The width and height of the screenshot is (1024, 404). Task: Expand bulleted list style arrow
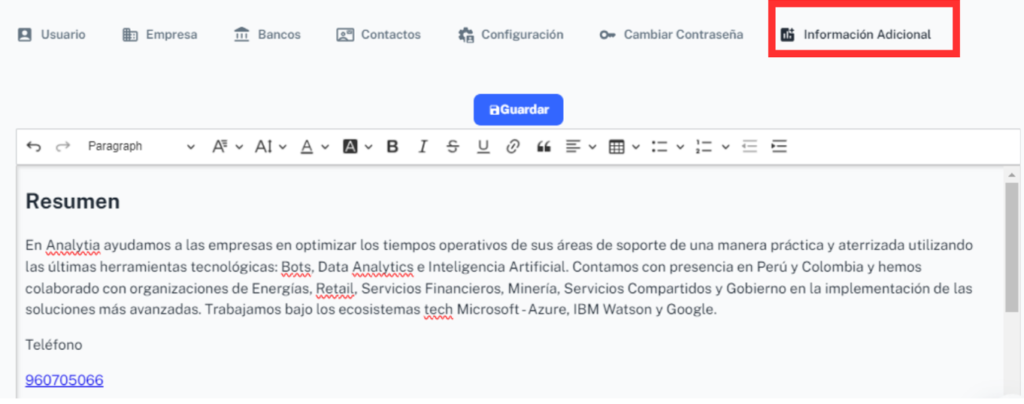click(680, 147)
